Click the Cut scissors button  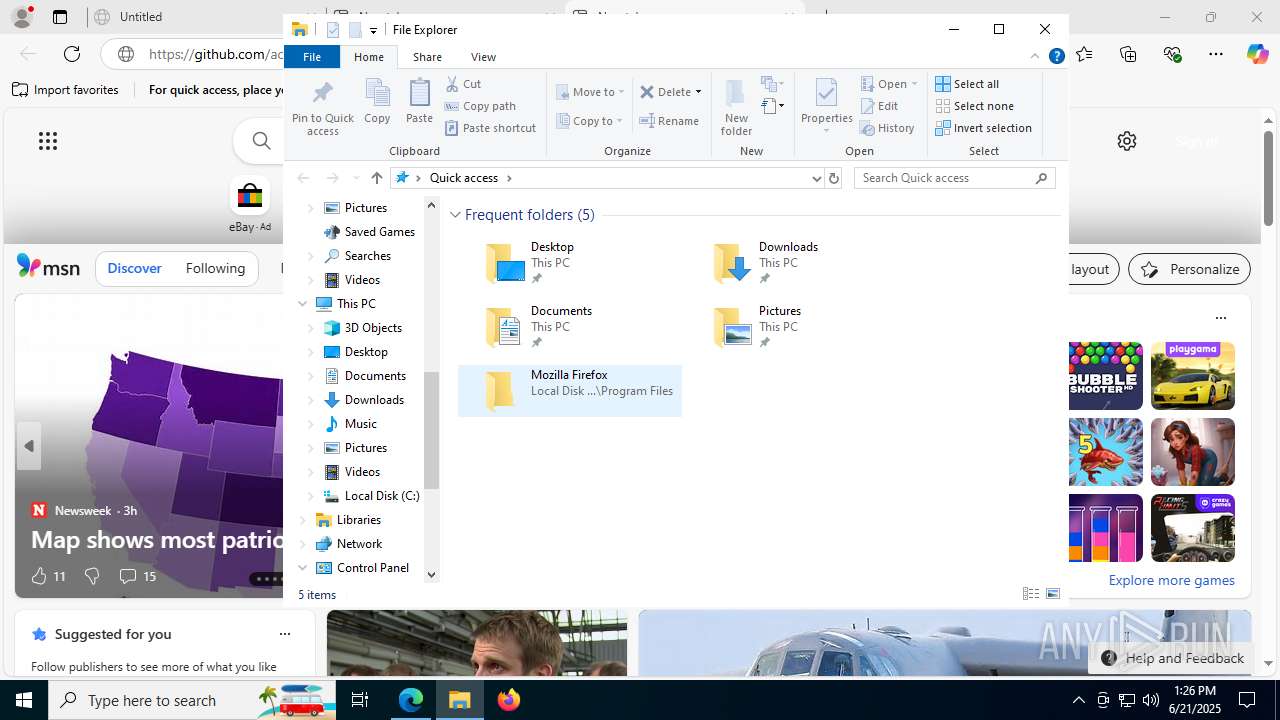tap(463, 84)
